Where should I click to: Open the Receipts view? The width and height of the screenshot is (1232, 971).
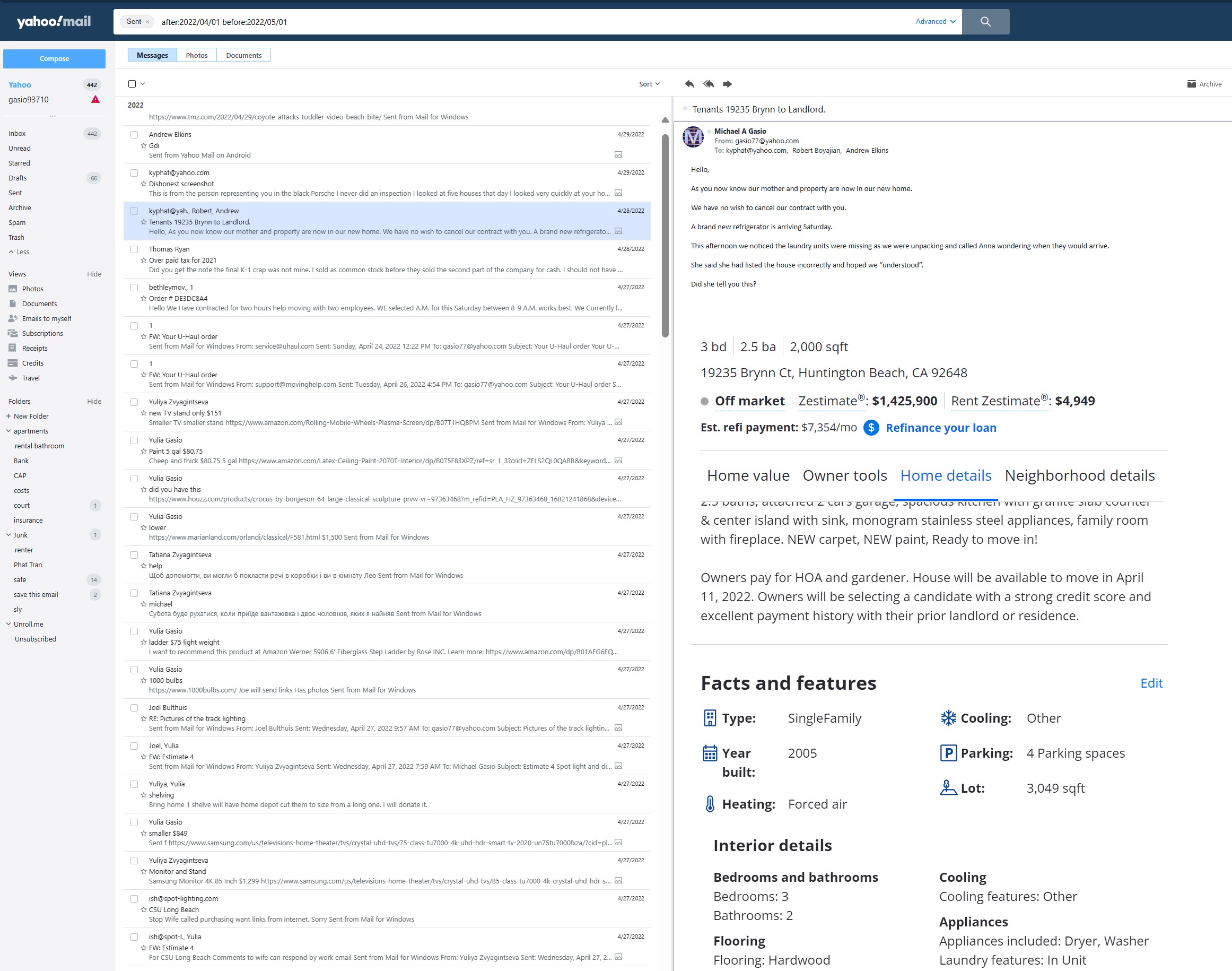tap(34, 349)
